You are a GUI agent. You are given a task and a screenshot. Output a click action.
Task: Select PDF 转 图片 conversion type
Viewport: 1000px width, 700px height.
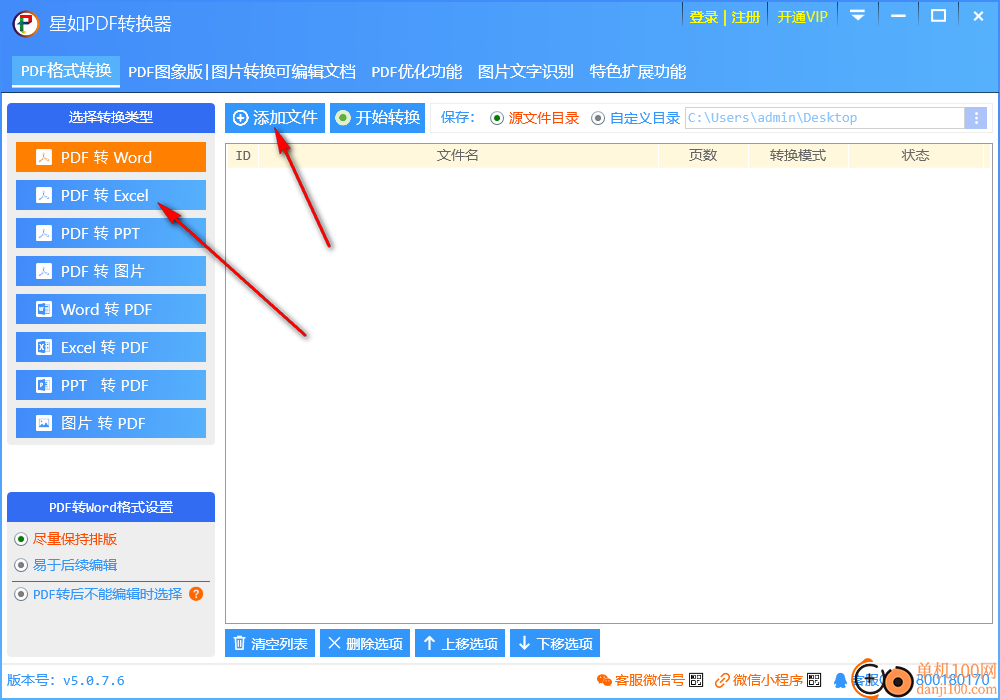(111, 271)
